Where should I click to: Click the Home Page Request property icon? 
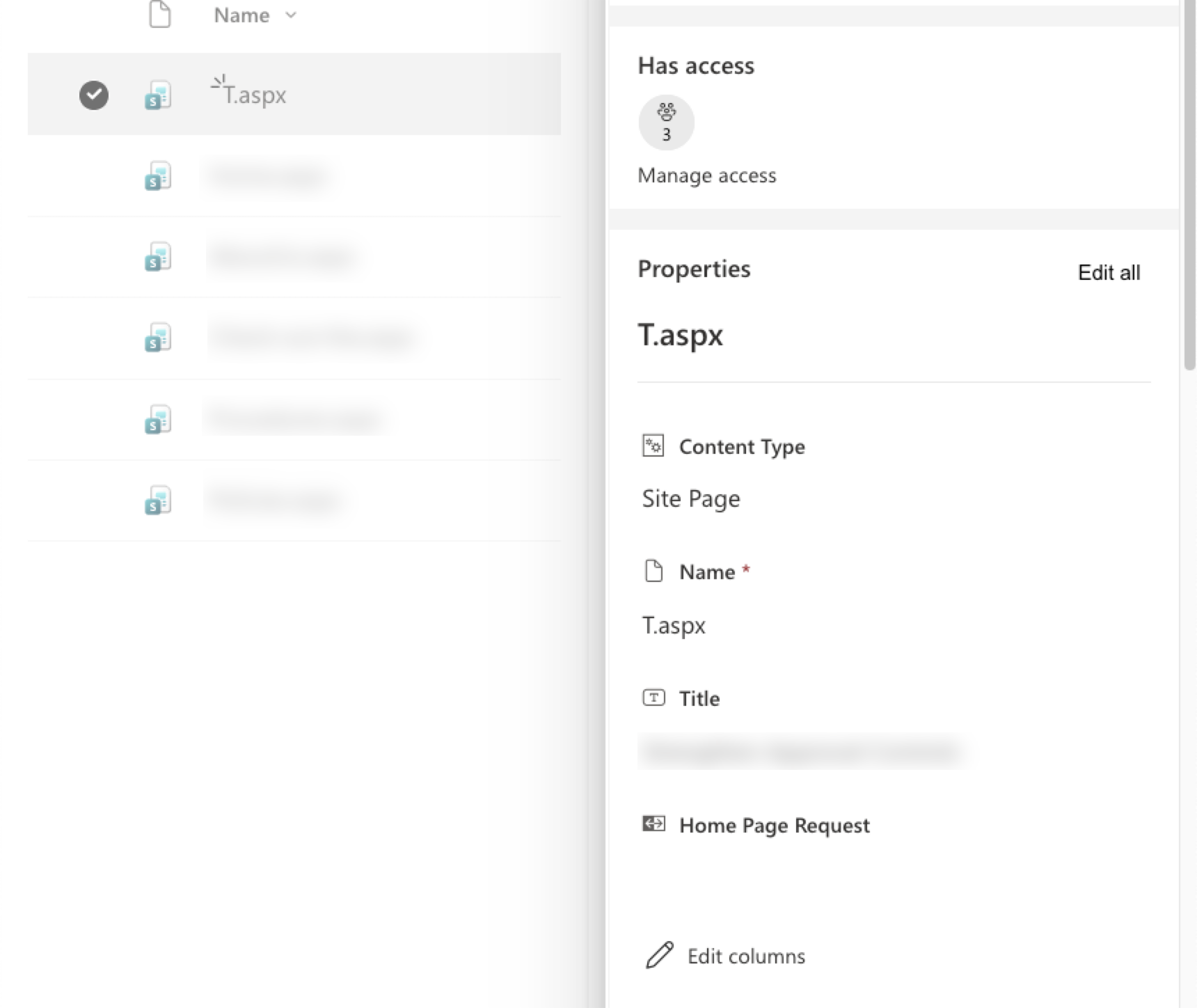[x=653, y=824]
